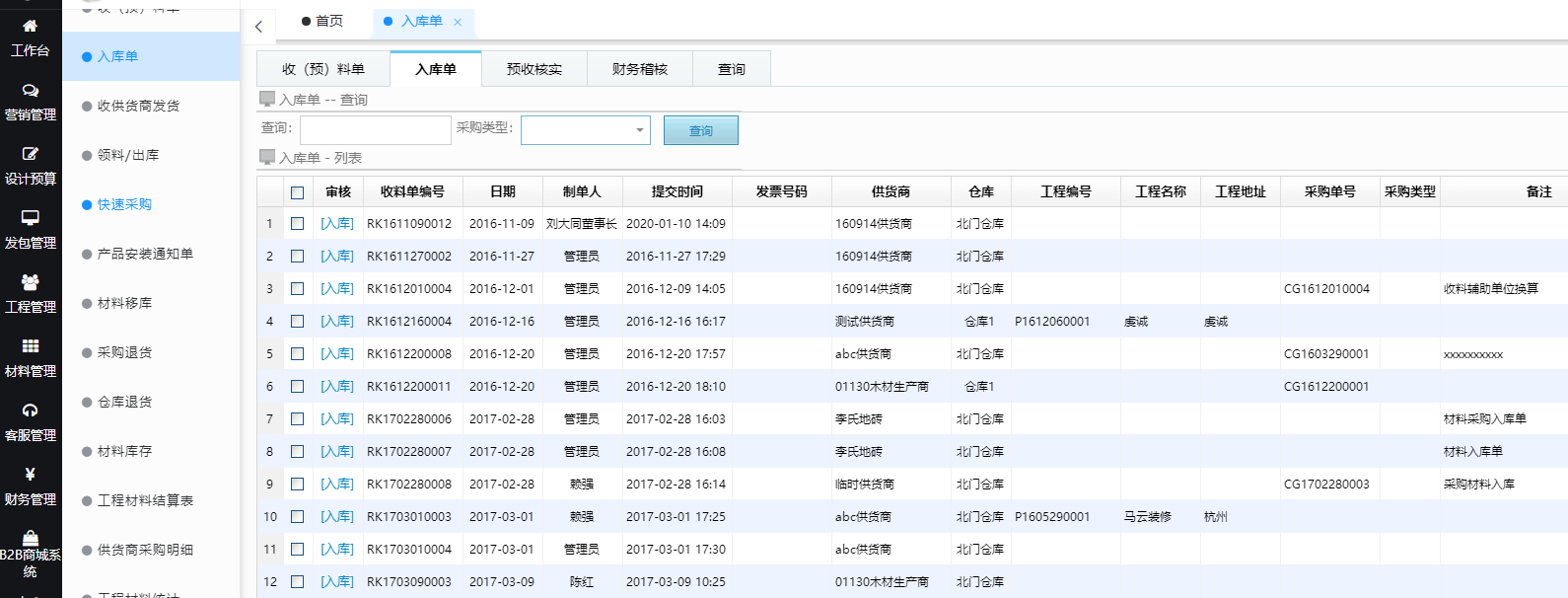Viewport: 1568px width, 598px height.
Task: Tick the select-all checkbox in table header
Action: pyautogui.click(x=297, y=192)
